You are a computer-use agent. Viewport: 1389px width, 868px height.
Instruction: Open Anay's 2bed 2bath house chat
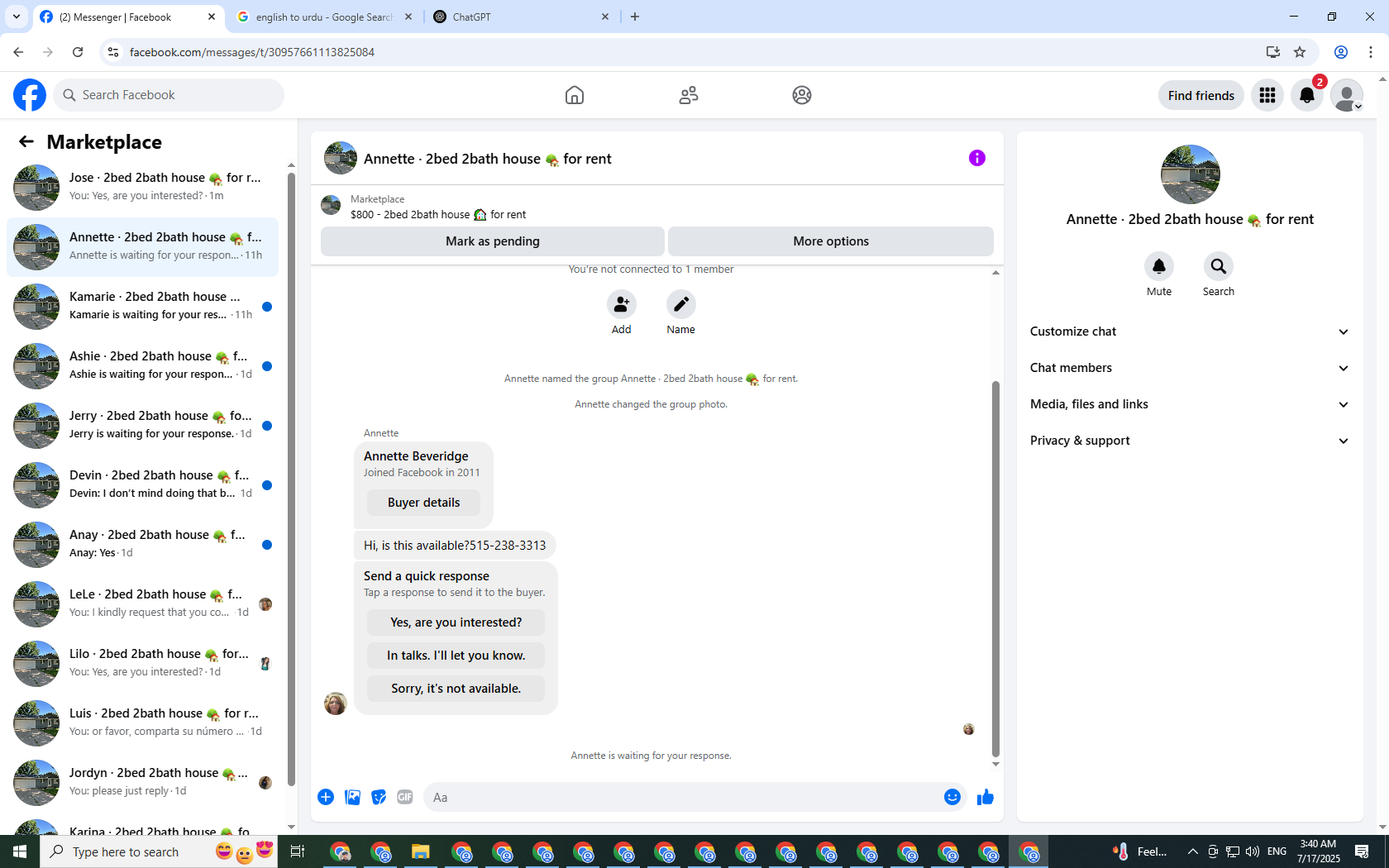[142, 544]
